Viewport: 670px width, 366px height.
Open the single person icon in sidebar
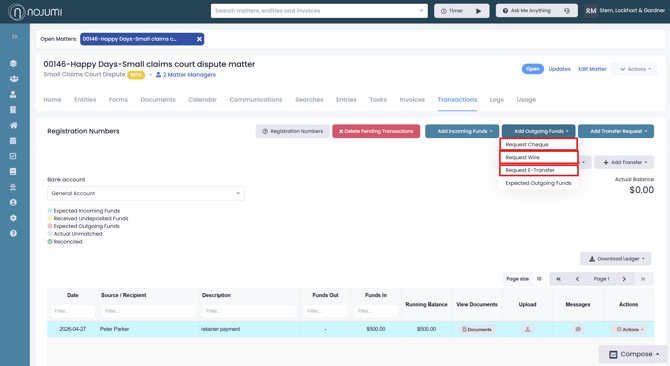pos(13,94)
